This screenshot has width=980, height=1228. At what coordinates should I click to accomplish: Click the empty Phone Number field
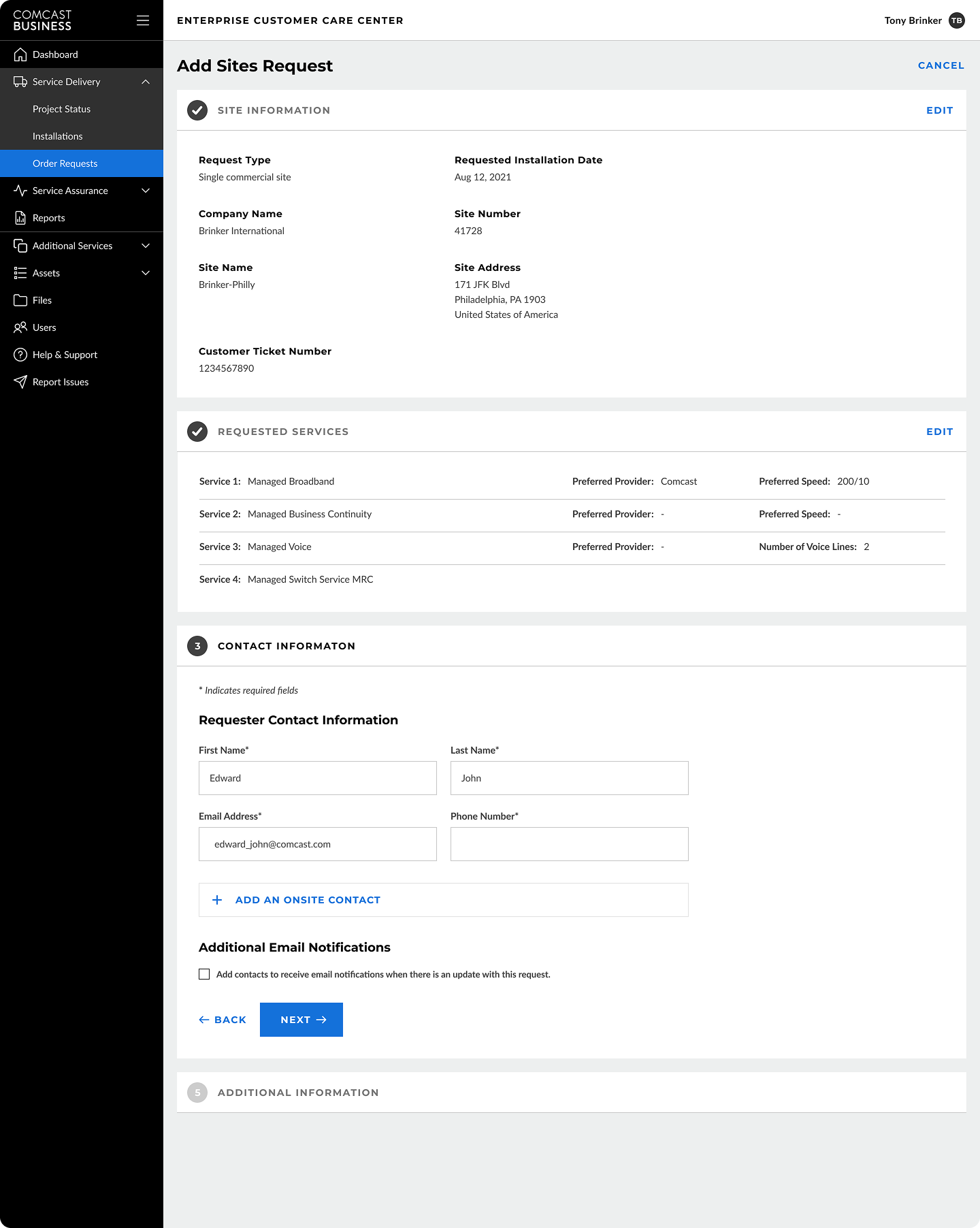pos(570,844)
